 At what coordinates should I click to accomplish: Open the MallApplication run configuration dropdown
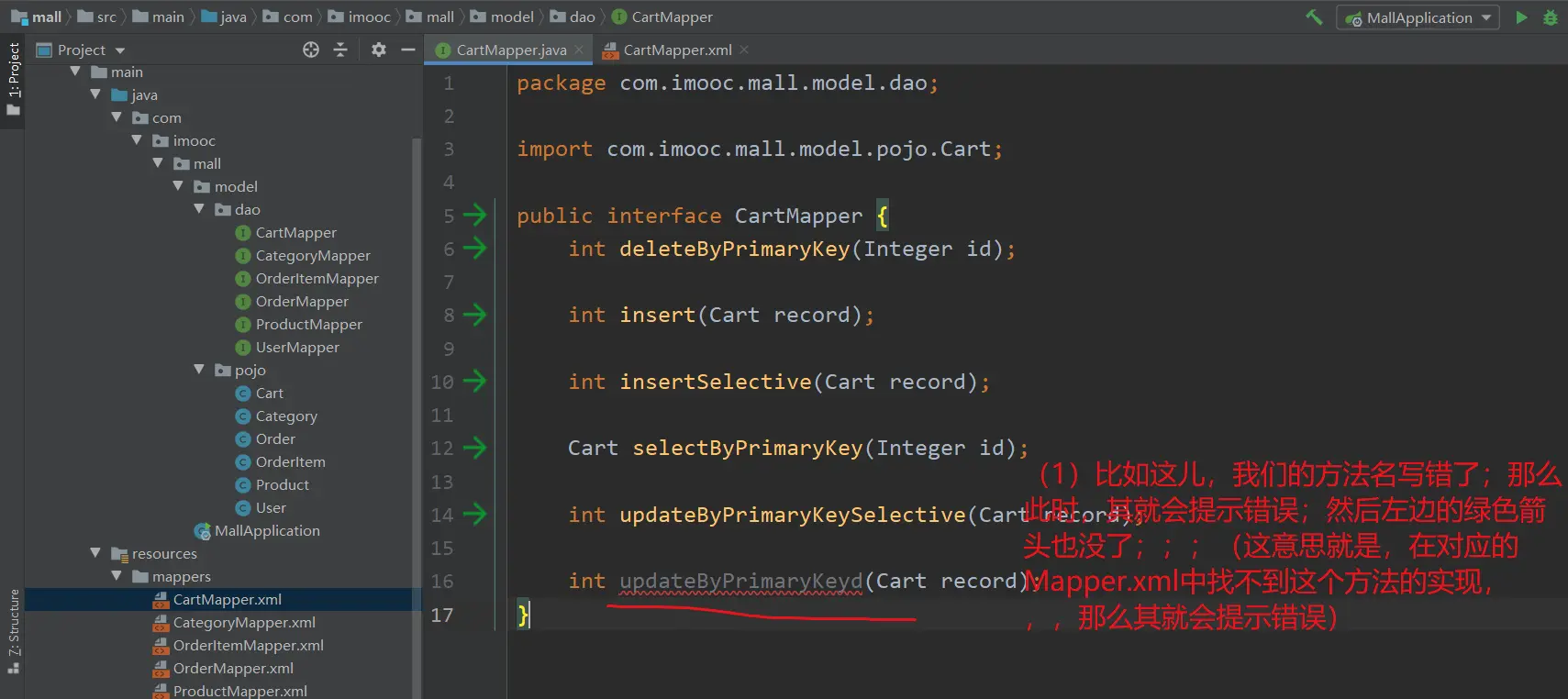(x=1418, y=17)
